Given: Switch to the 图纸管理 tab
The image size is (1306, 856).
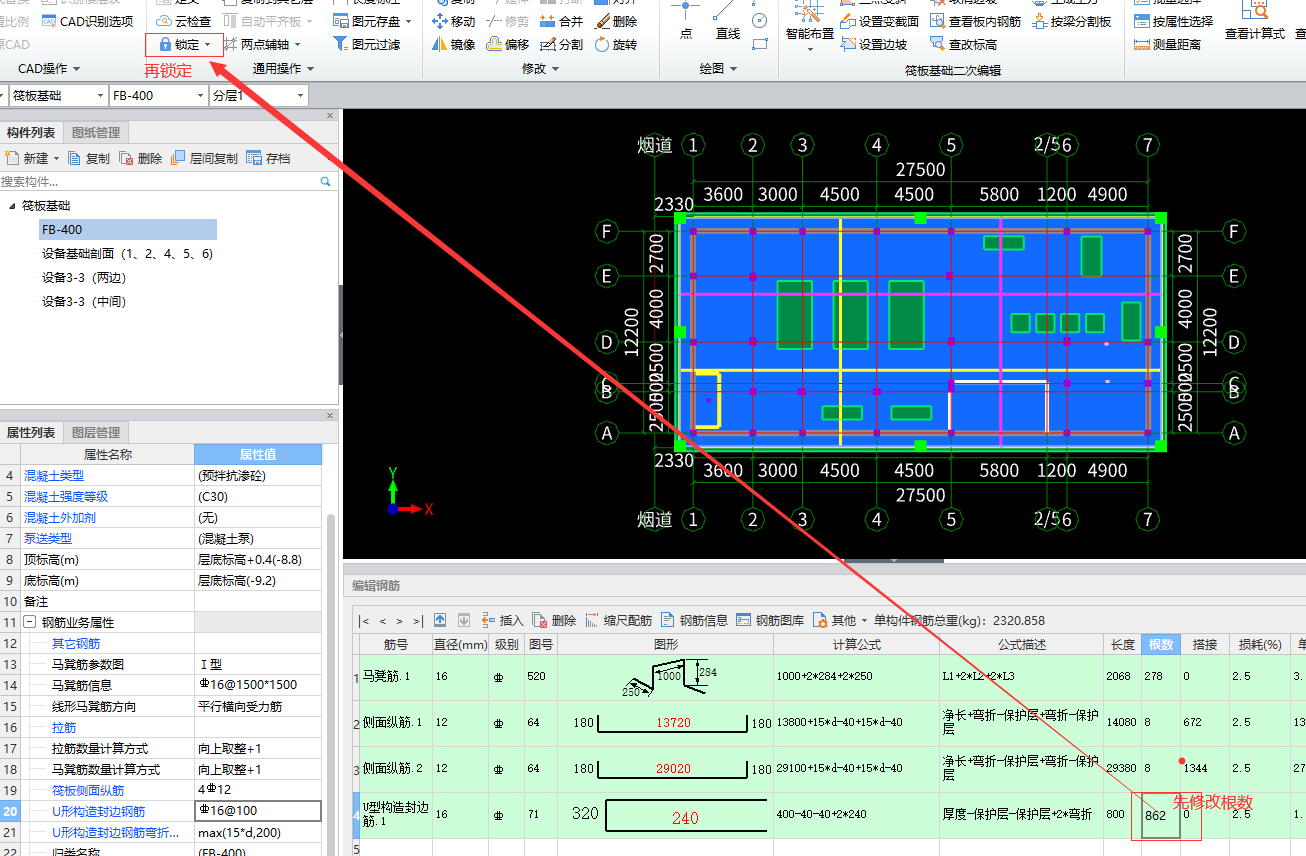Looking at the screenshot, I should point(95,133).
